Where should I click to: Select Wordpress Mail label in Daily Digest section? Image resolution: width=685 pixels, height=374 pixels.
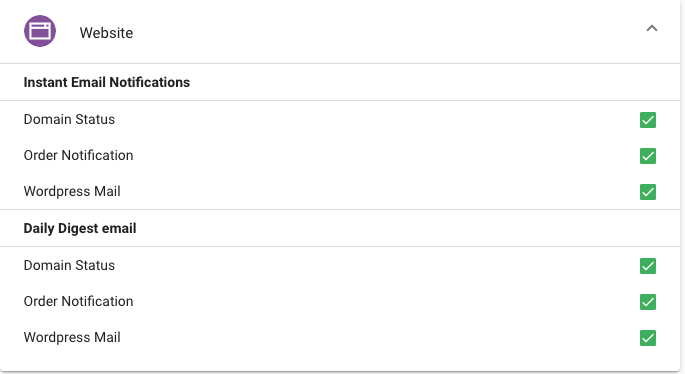pyautogui.click(x=72, y=337)
